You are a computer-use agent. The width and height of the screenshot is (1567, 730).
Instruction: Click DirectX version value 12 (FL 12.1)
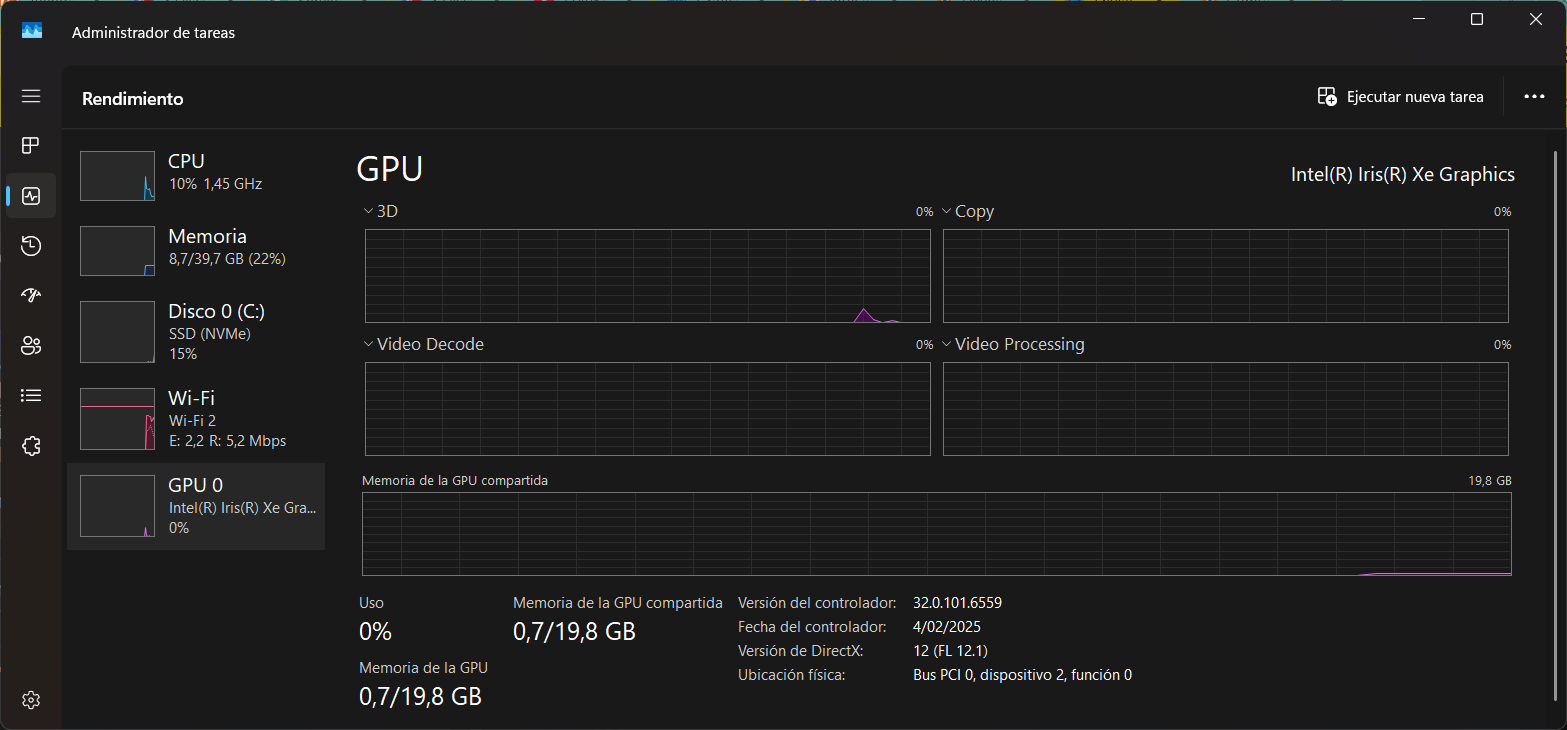pyautogui.click(x=950, y=651)
